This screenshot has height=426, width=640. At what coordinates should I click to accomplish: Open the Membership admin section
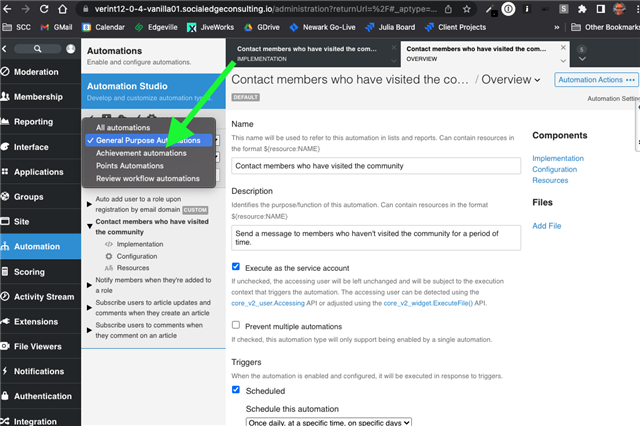[x=40, y=97]
